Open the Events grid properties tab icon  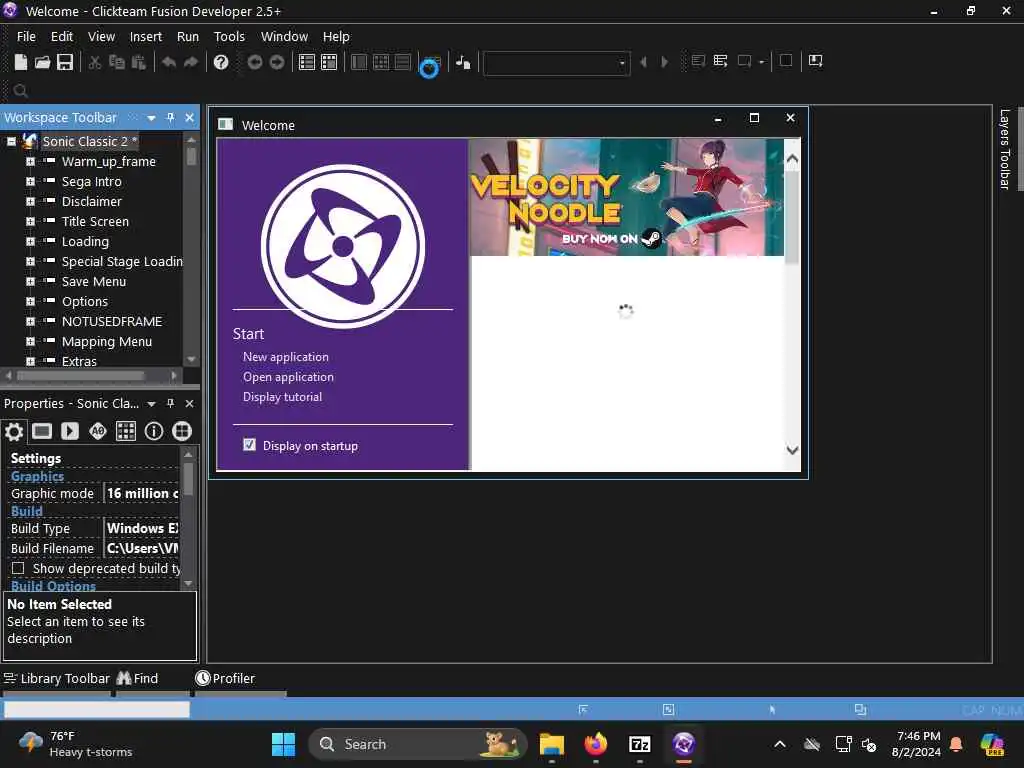point(126,431)
